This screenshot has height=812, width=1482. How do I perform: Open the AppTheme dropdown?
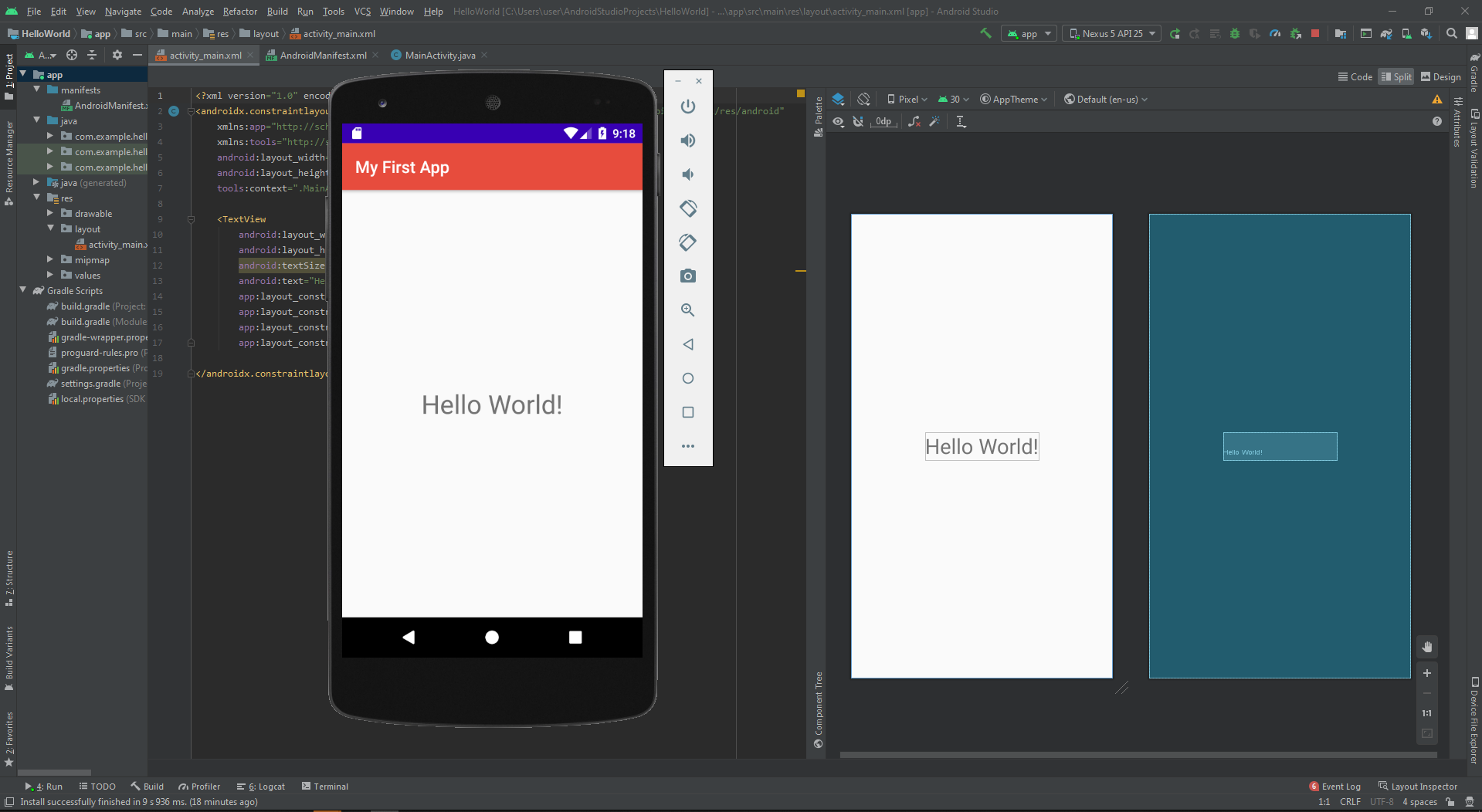pos(1014,99)
